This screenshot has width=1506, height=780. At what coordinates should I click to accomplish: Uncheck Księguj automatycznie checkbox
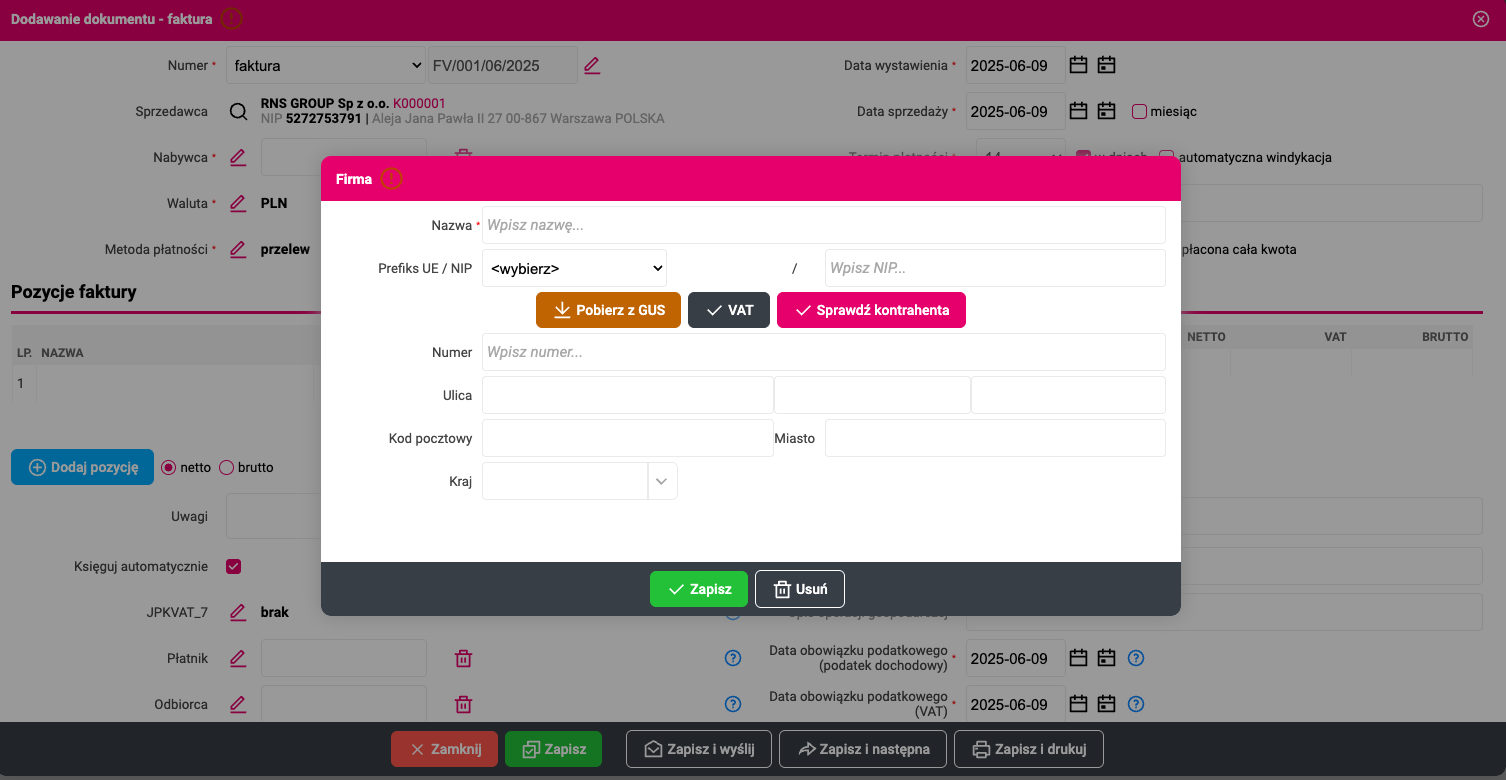(x=234, y=567)
